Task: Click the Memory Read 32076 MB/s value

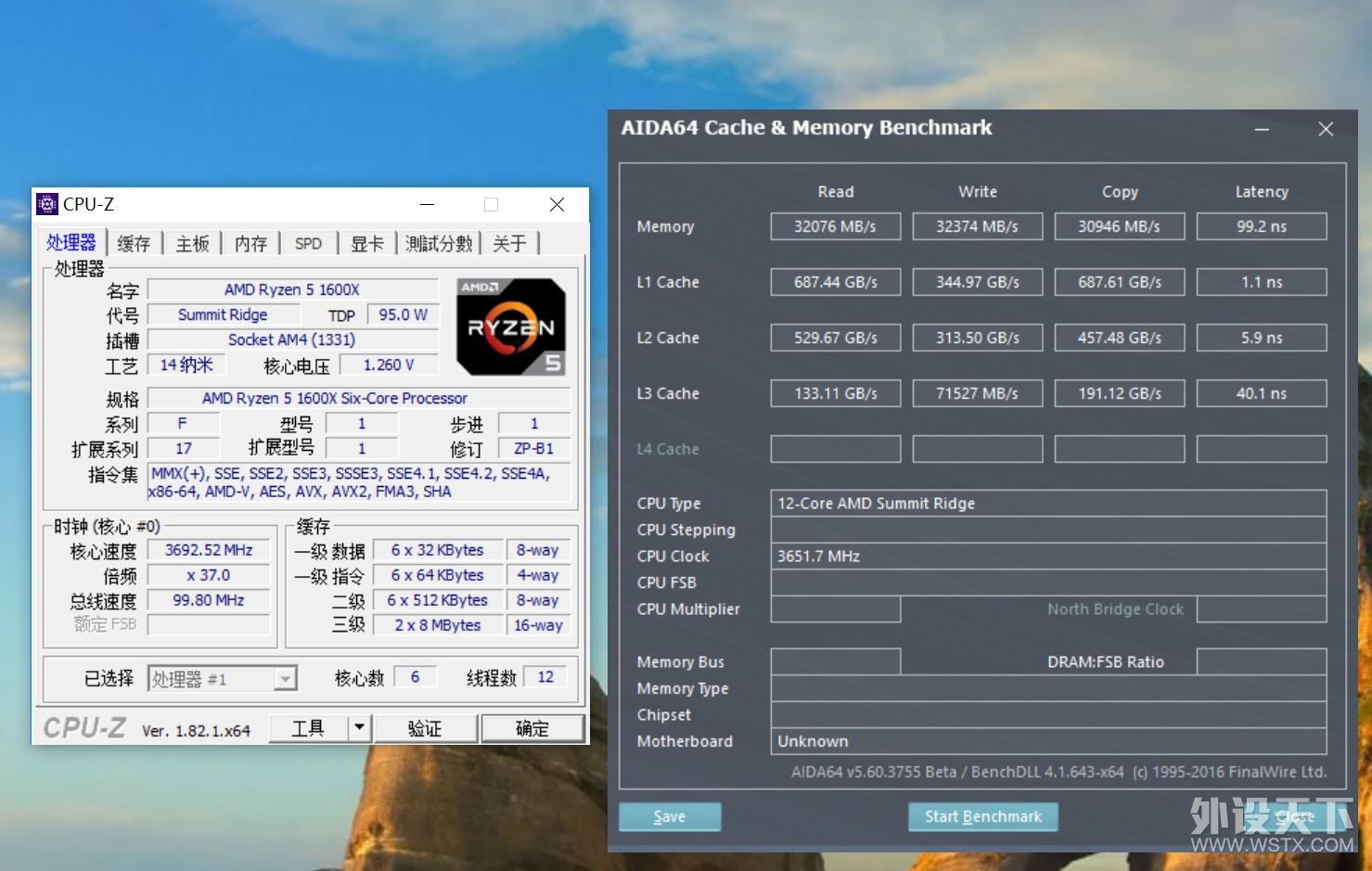Action: pyautogui.click(x=835, y=226)
